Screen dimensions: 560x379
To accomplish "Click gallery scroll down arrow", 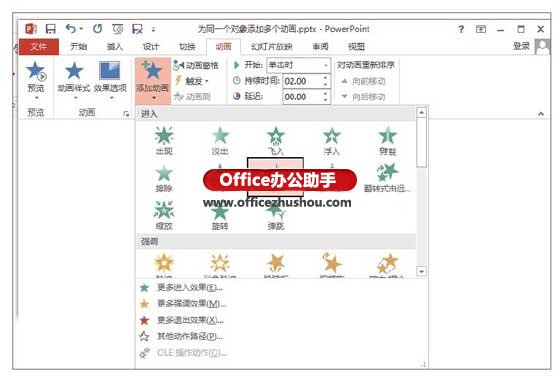I will pyautogui.click(x=422, y=272).
